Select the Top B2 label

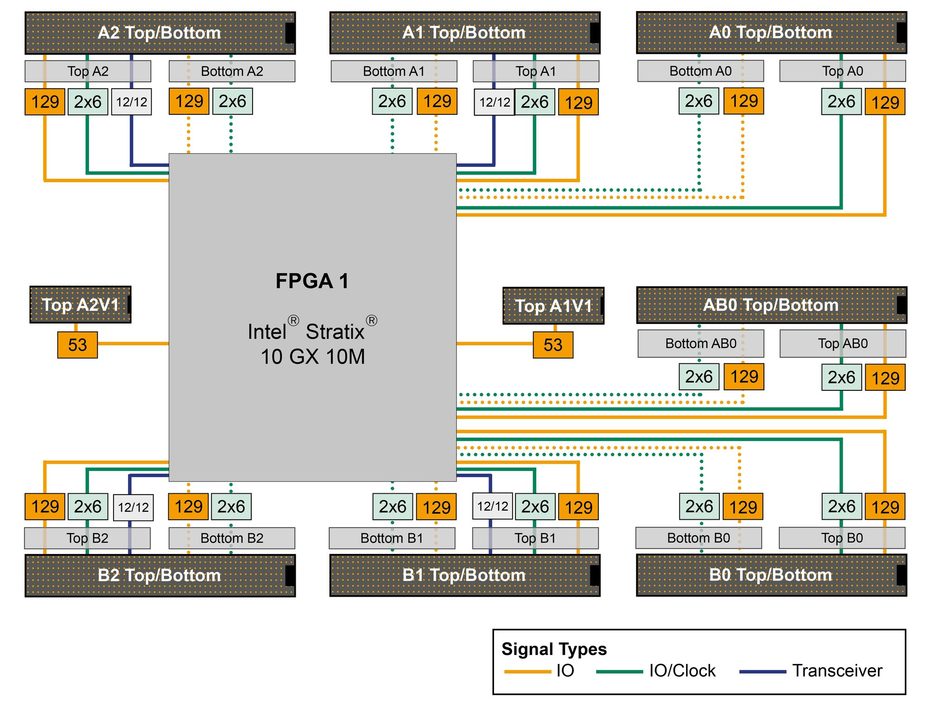87,538
